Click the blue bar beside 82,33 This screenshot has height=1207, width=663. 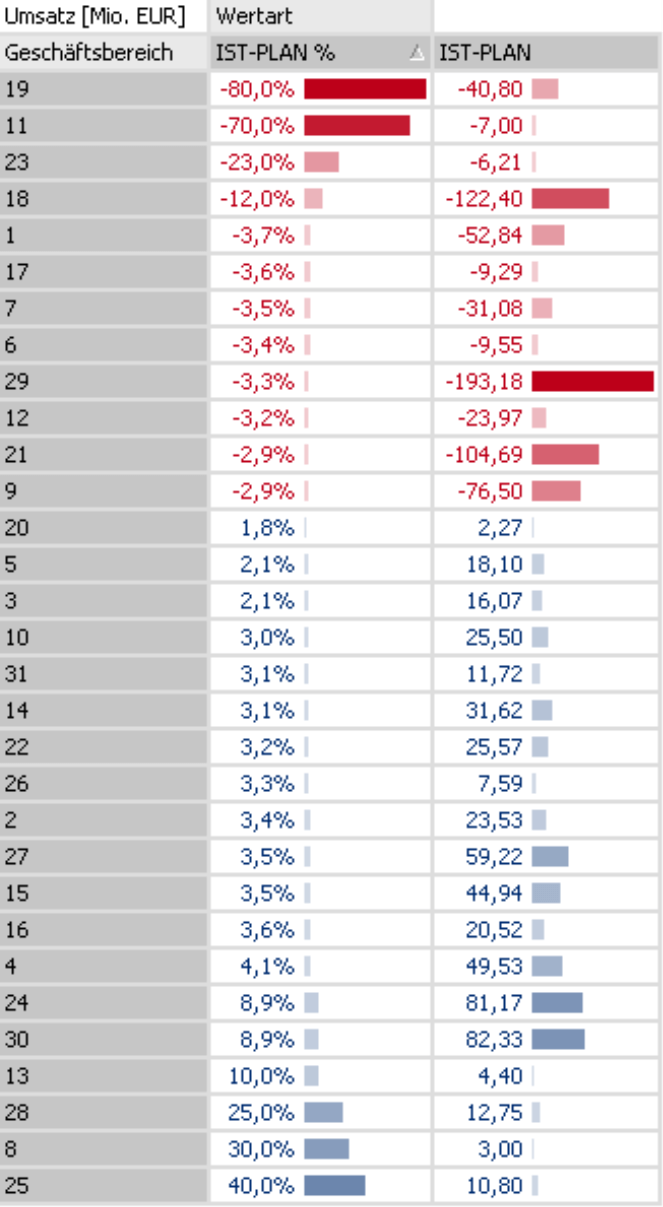click(x=558, y=1040)
